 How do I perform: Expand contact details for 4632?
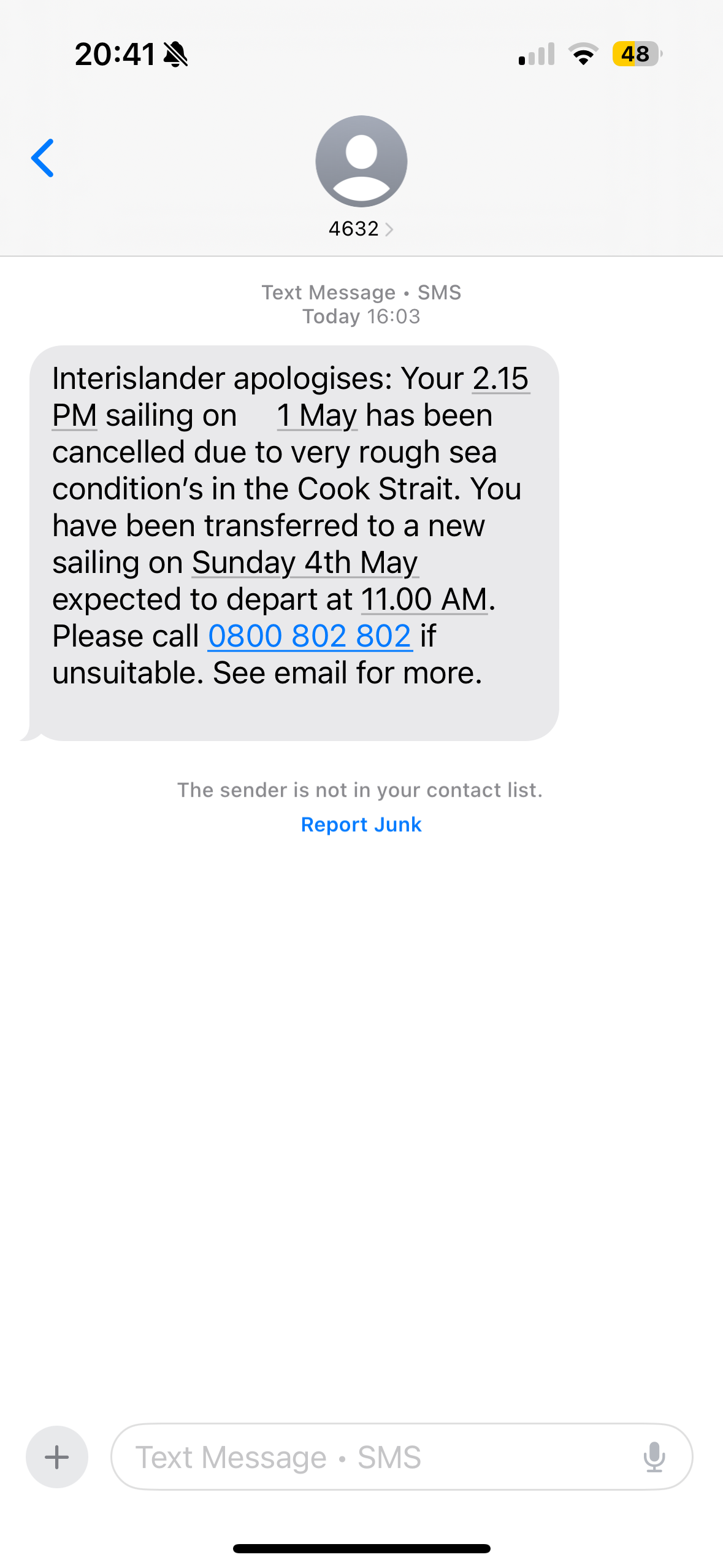tap(361, 229)
